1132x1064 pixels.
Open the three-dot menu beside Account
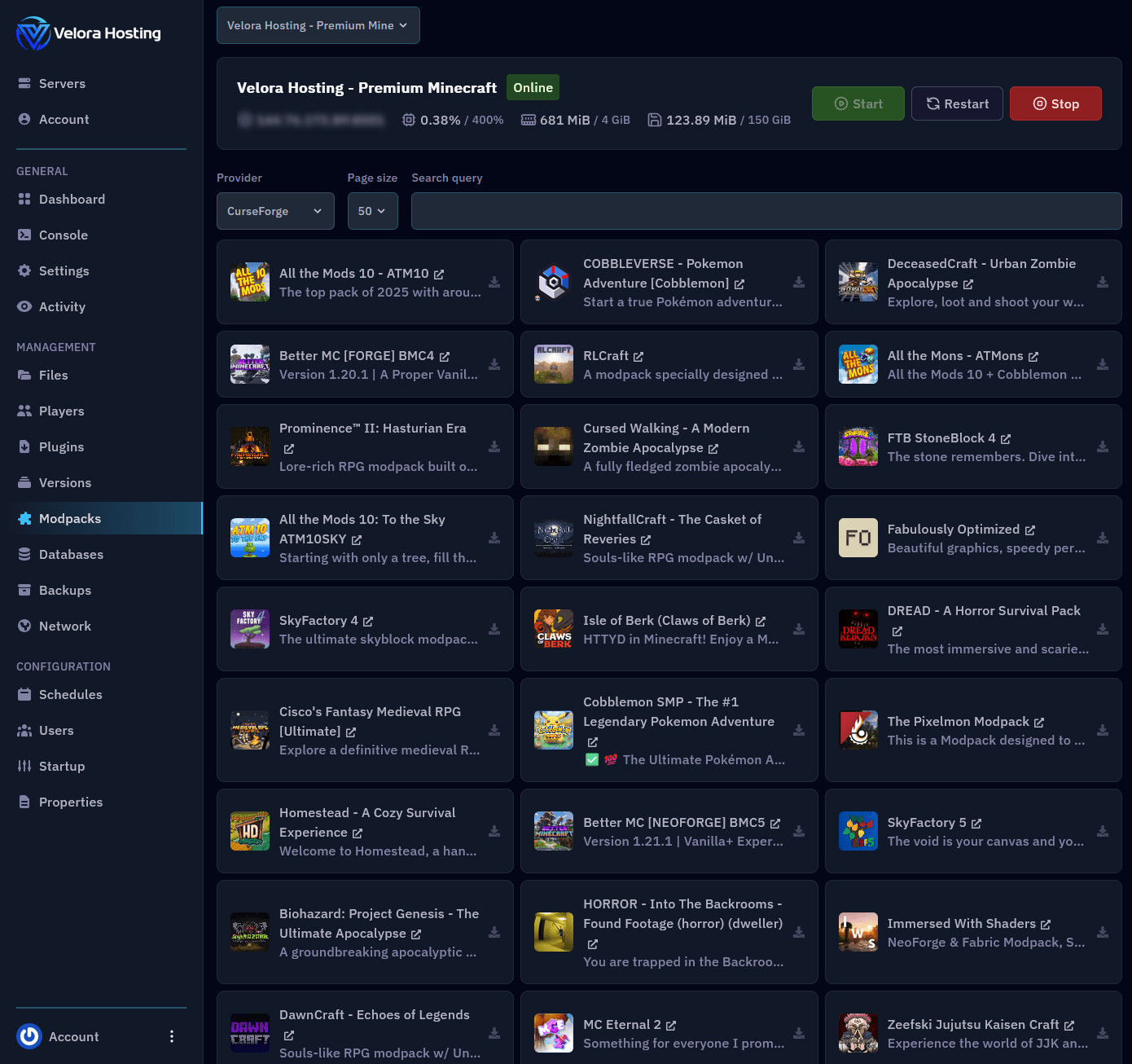coord(172,1036)
